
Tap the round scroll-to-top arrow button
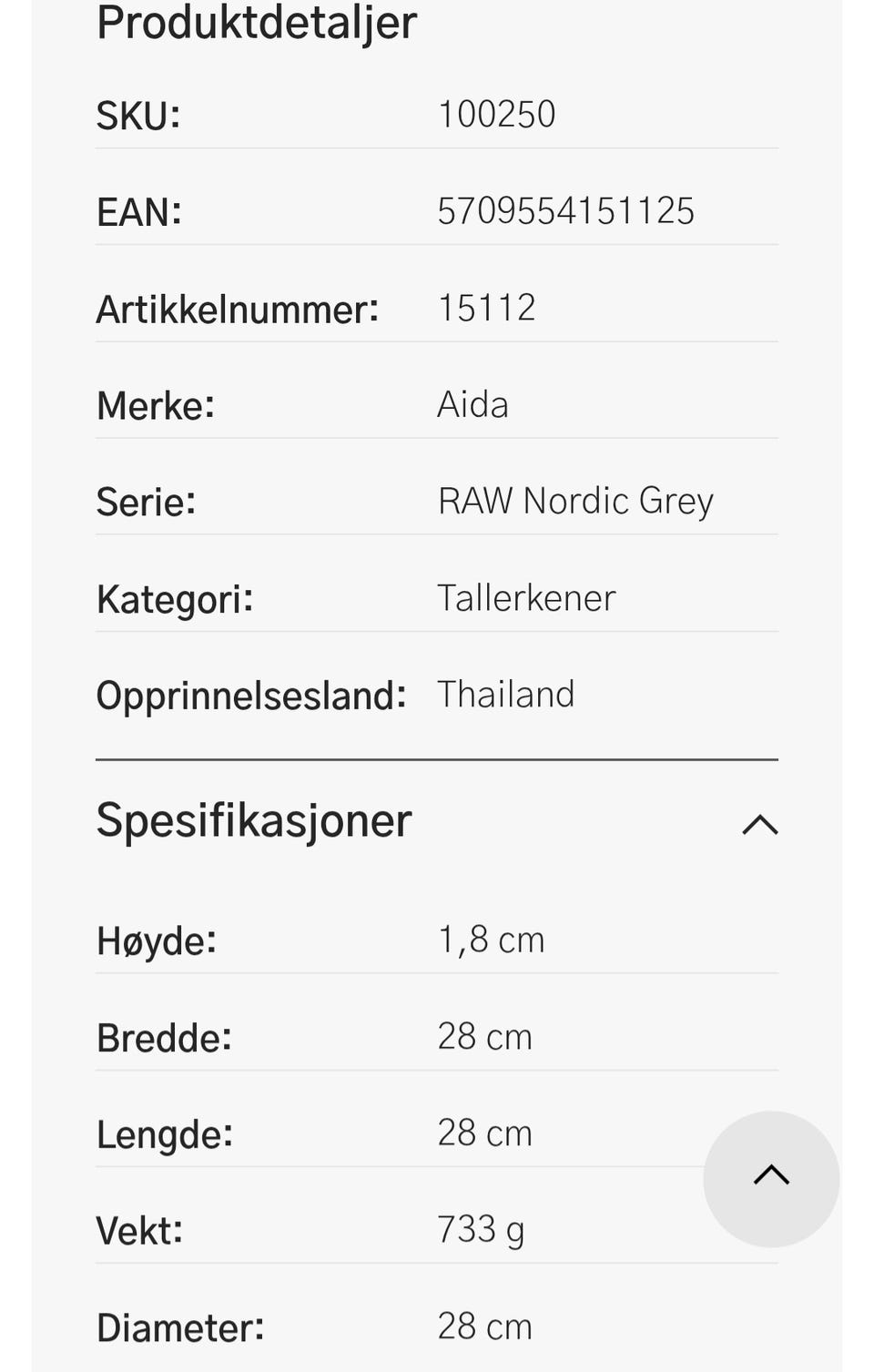(x=771, y=1179)
